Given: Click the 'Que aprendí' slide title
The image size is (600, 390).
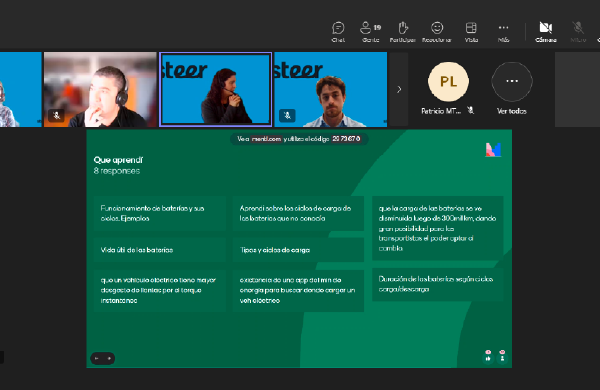Looking at the screenshot, I should click(118, 160).
